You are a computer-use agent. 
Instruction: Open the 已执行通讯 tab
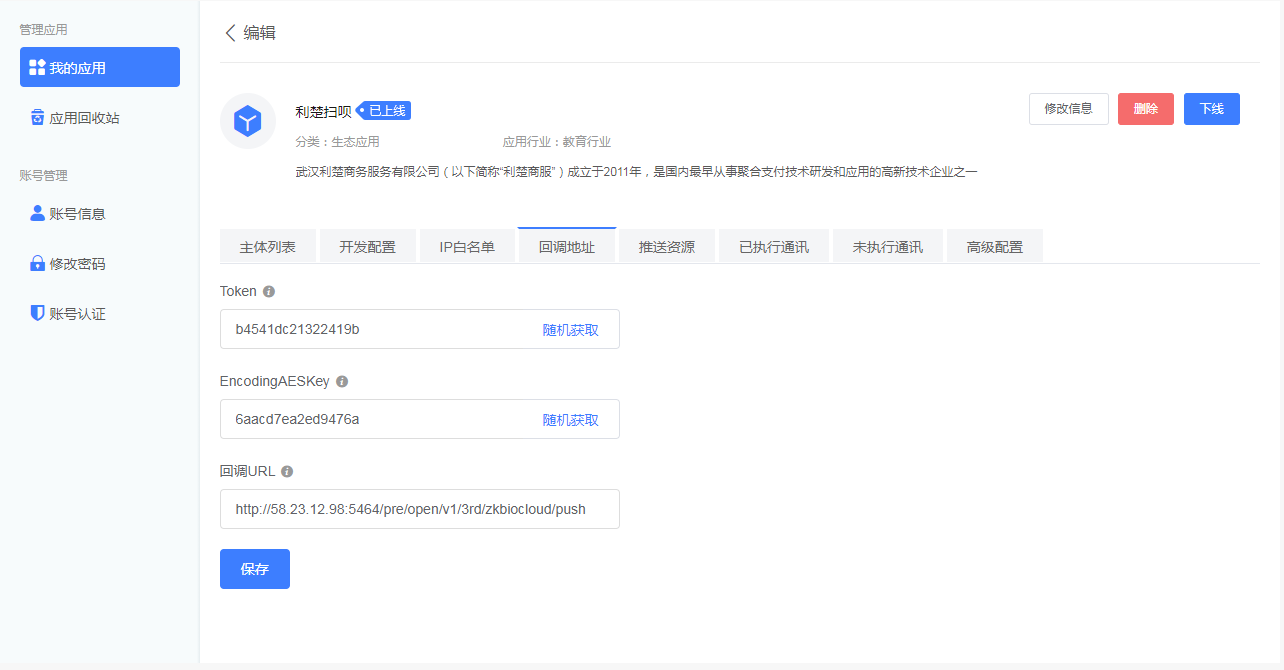(x=774, y=245)
